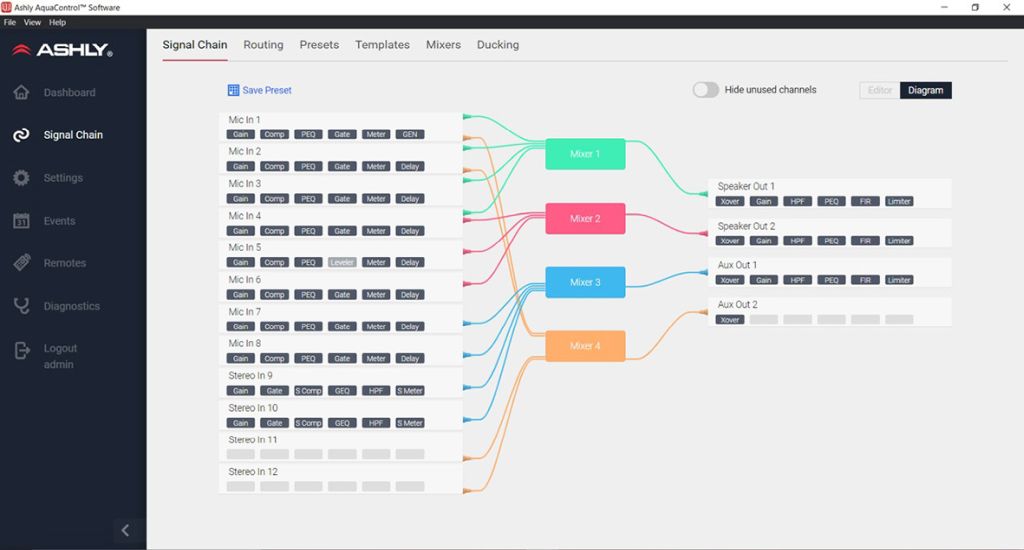Screen dimensions: 1024x550
Task: Open the Events calendar icon
Action: point(21,221)
